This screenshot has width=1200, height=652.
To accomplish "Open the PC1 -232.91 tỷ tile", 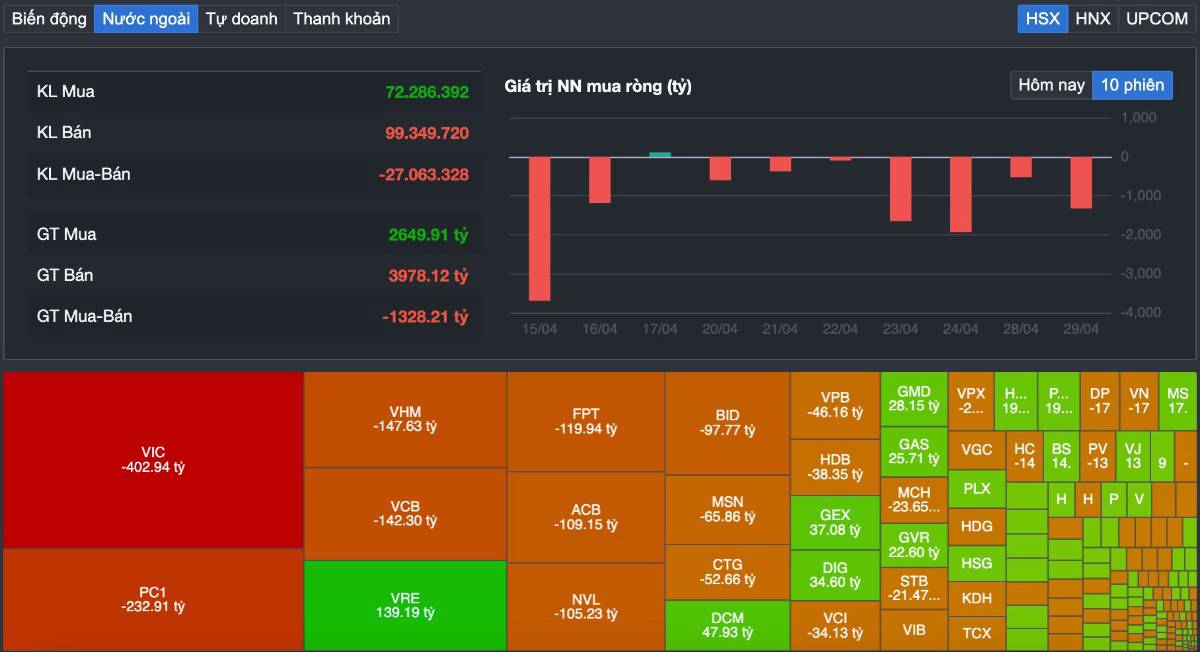I will pos(153,599).
